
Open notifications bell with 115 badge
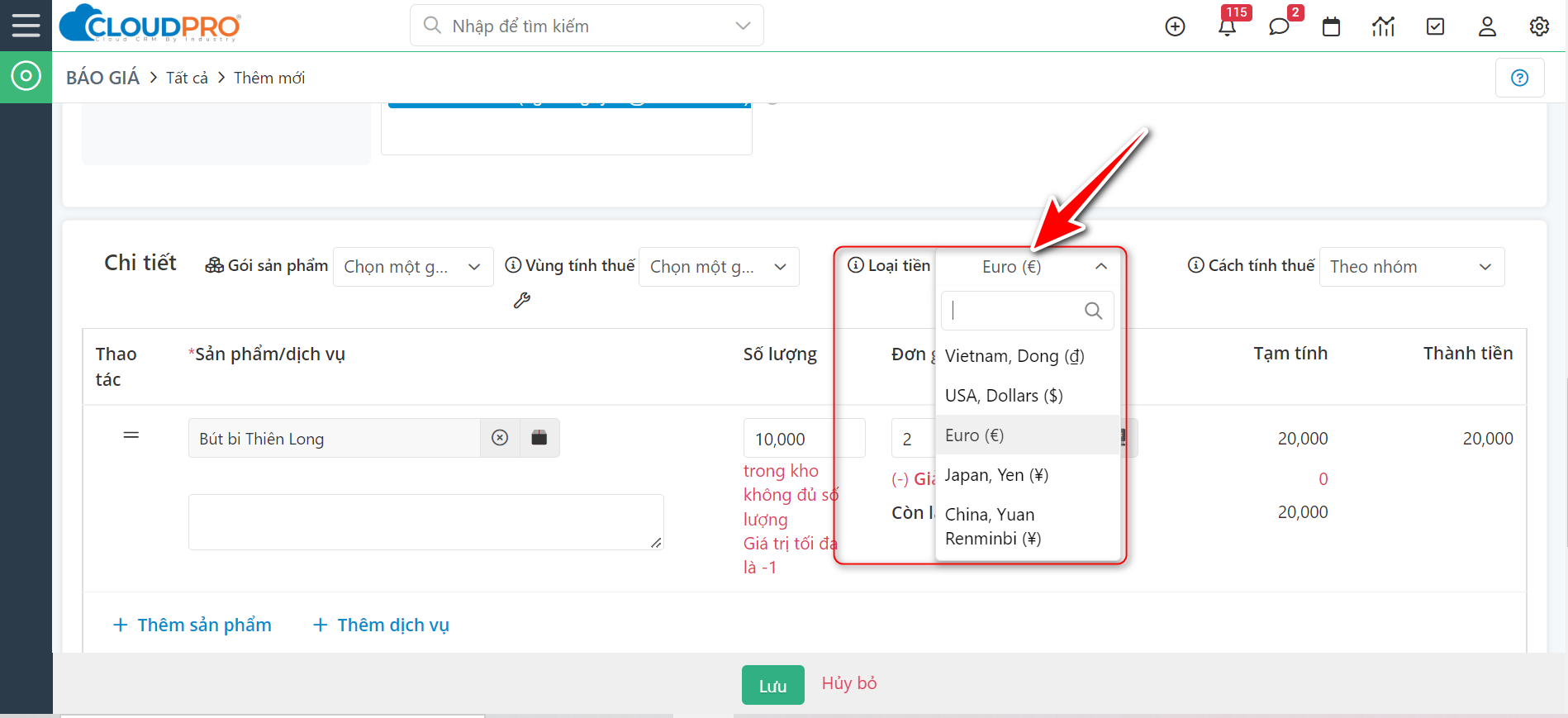(1228, 26)
